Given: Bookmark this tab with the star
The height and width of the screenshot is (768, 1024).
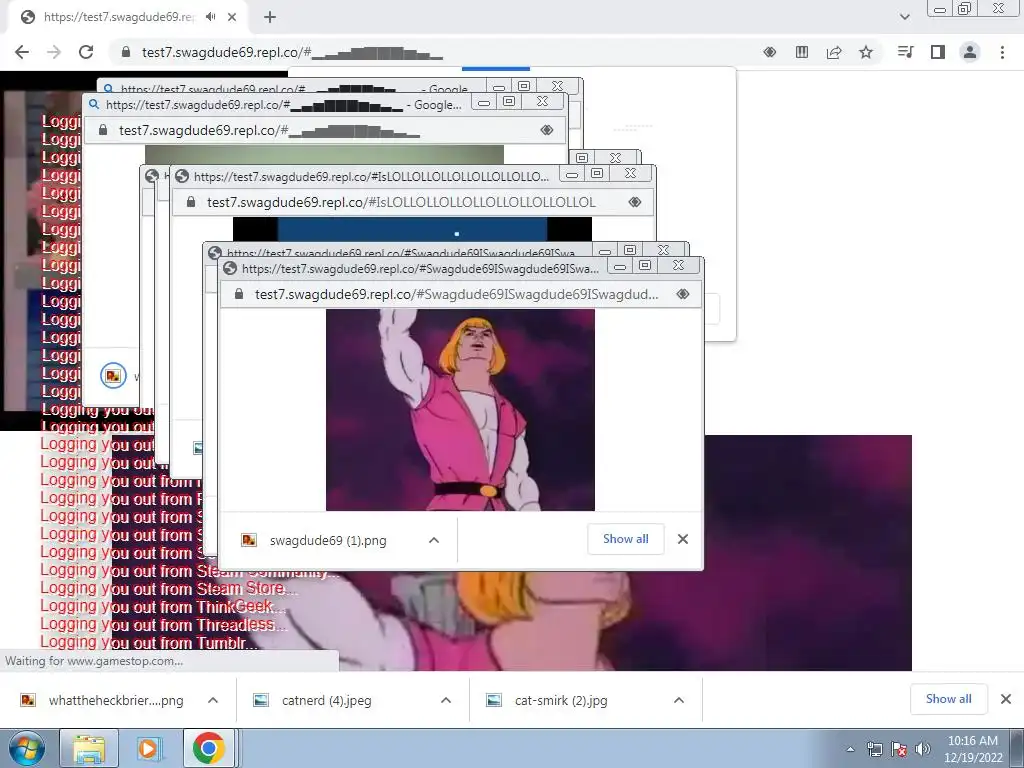Looking at the screenshot, I should pyautogui.click(x=866, y=52).
